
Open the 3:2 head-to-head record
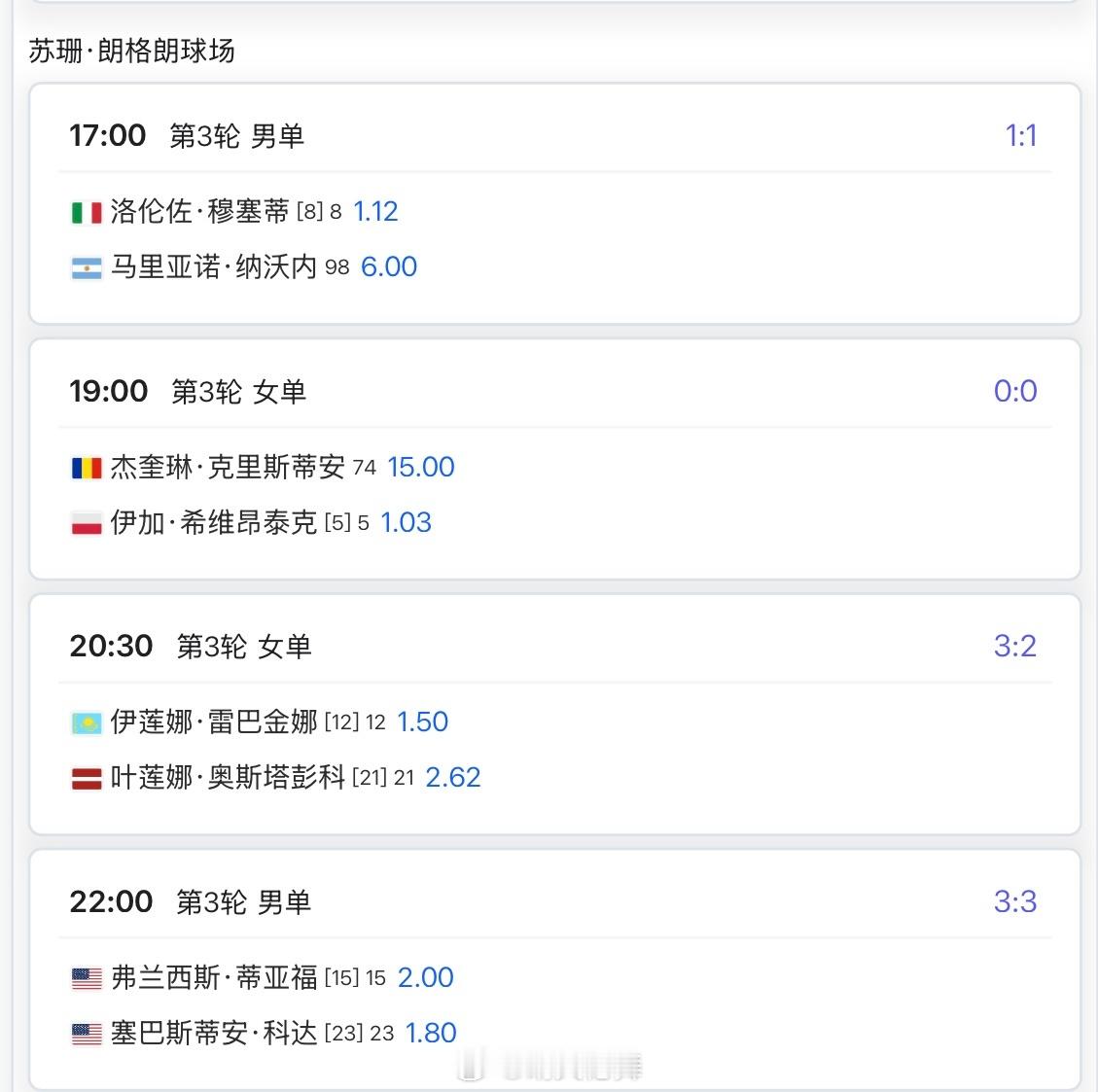coord(1014,646)
